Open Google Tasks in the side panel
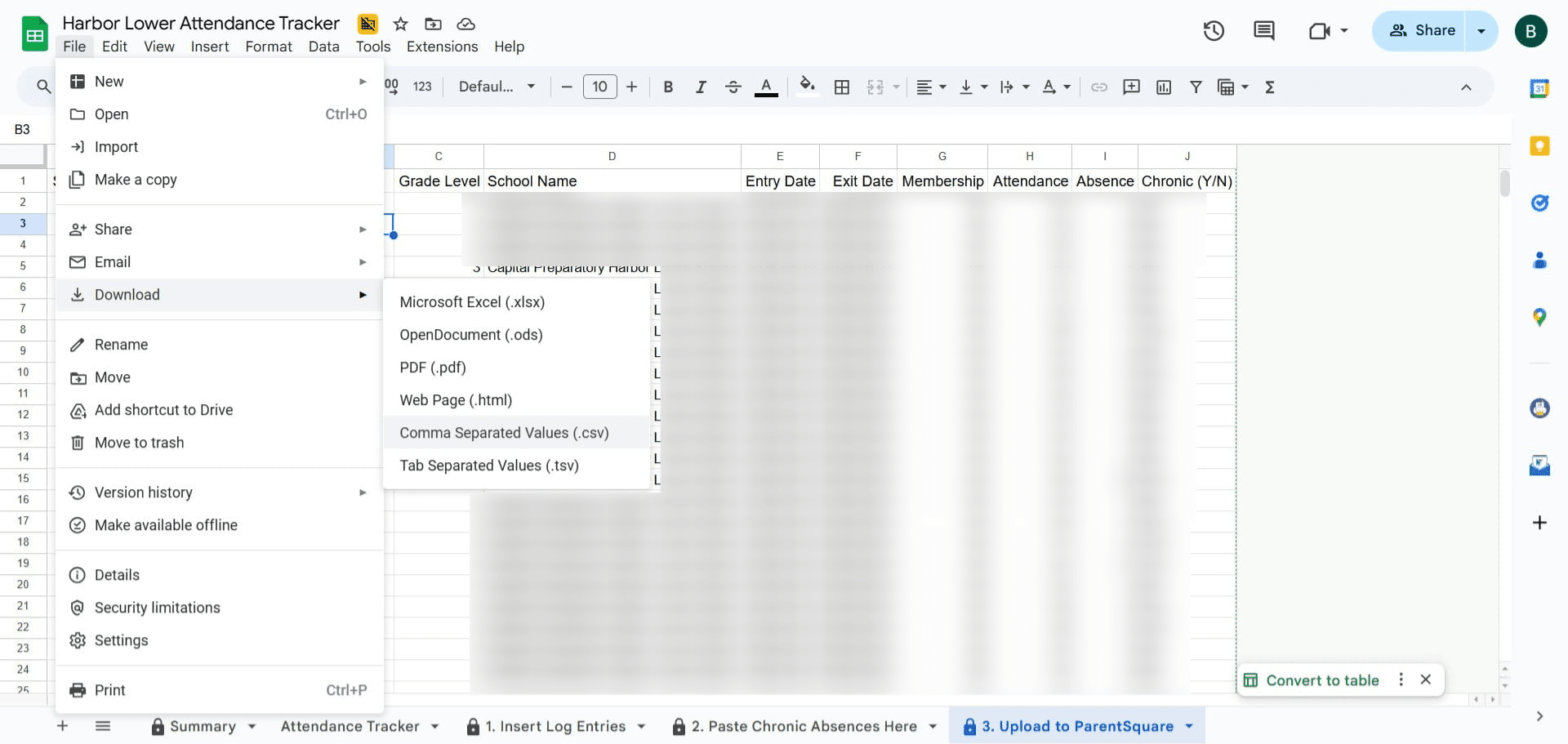Image resolution: width=1568 pixels, height=744 pixels. tap(1539, 203)
